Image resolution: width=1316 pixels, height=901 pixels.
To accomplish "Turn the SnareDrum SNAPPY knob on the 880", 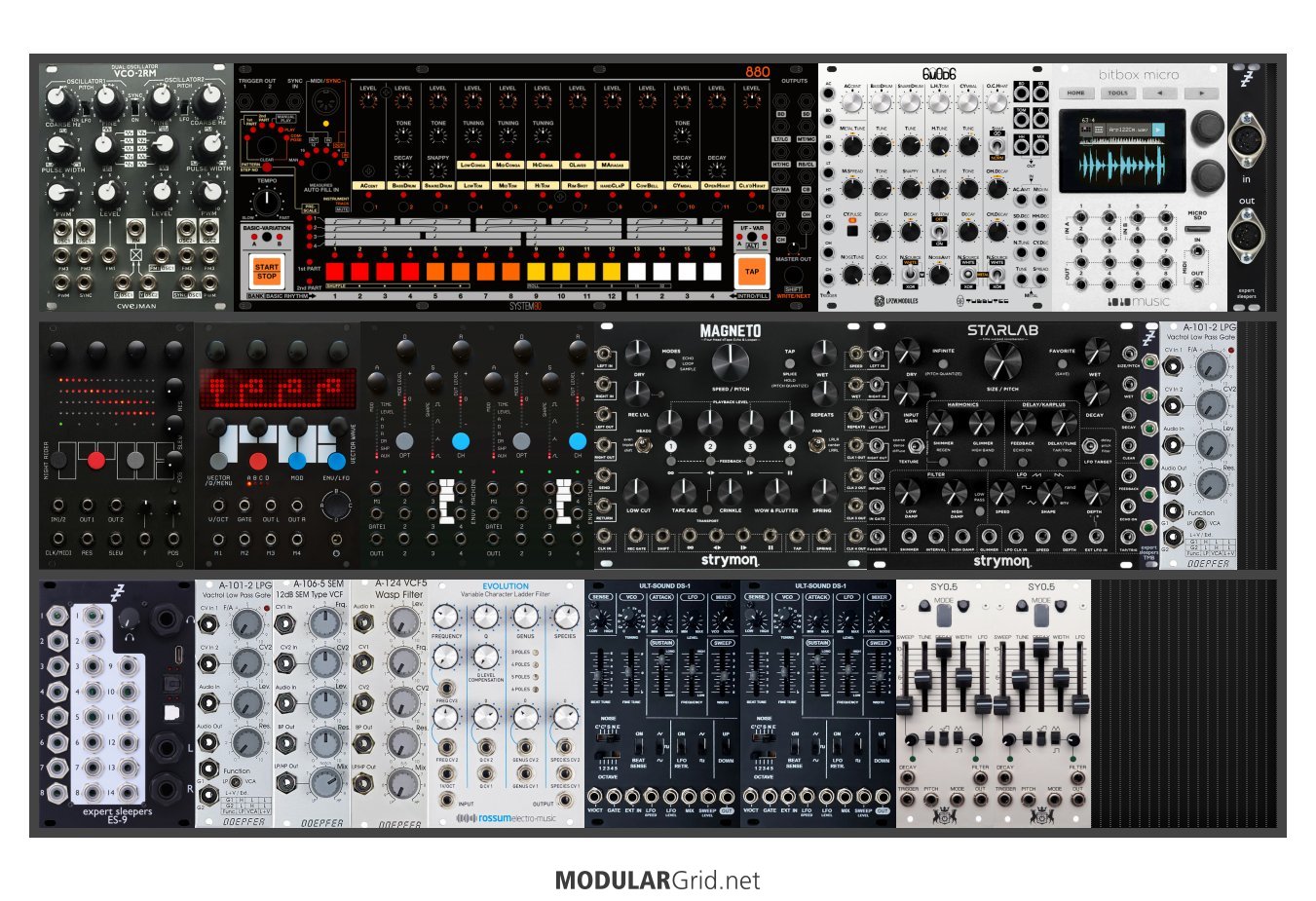I will 438,169.
